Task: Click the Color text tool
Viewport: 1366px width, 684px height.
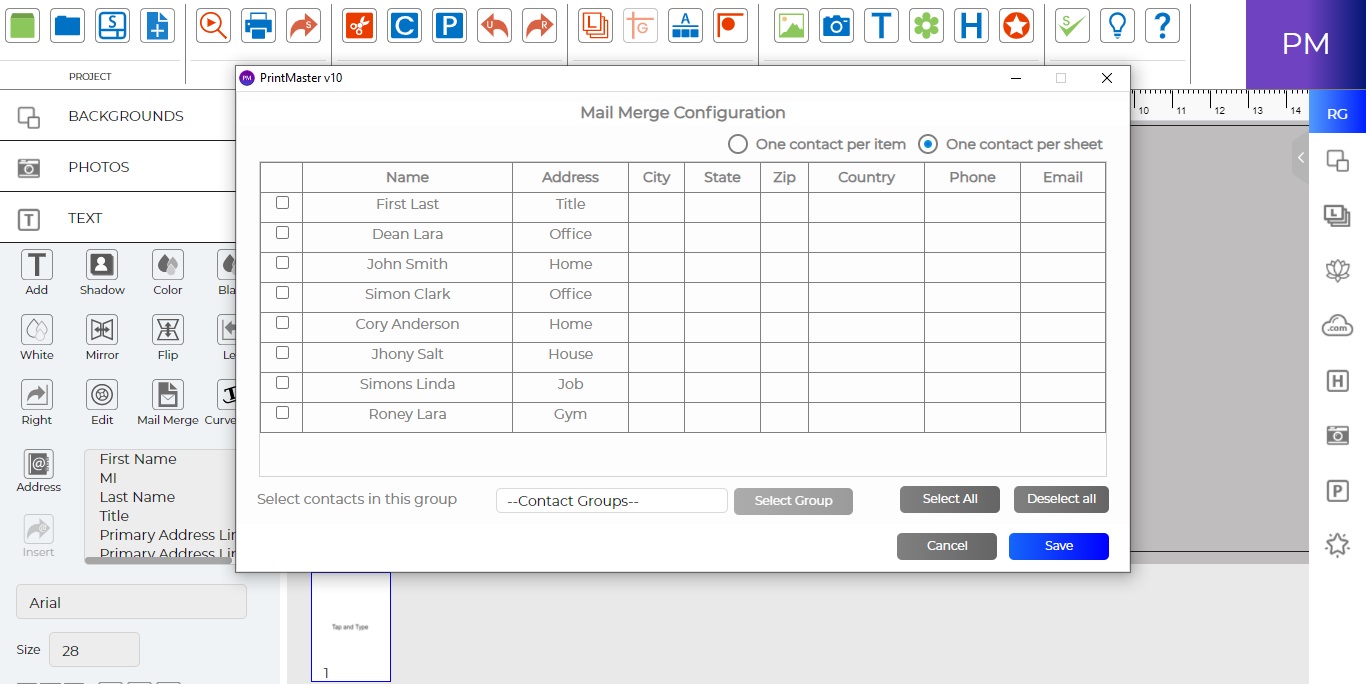Action: pos(167,272)
